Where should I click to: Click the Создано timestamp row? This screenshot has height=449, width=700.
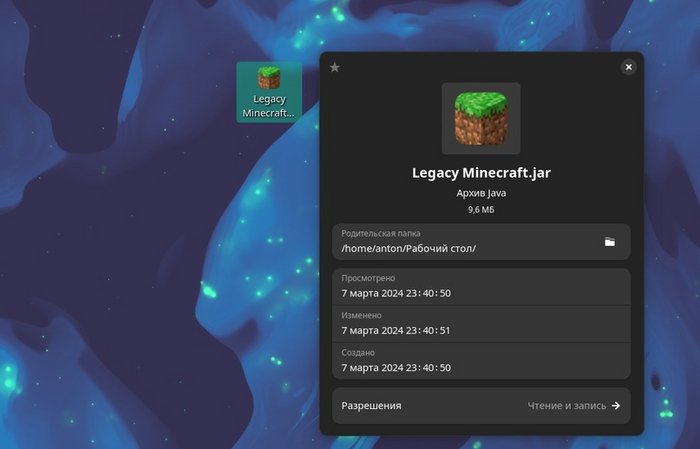point(481,361)
